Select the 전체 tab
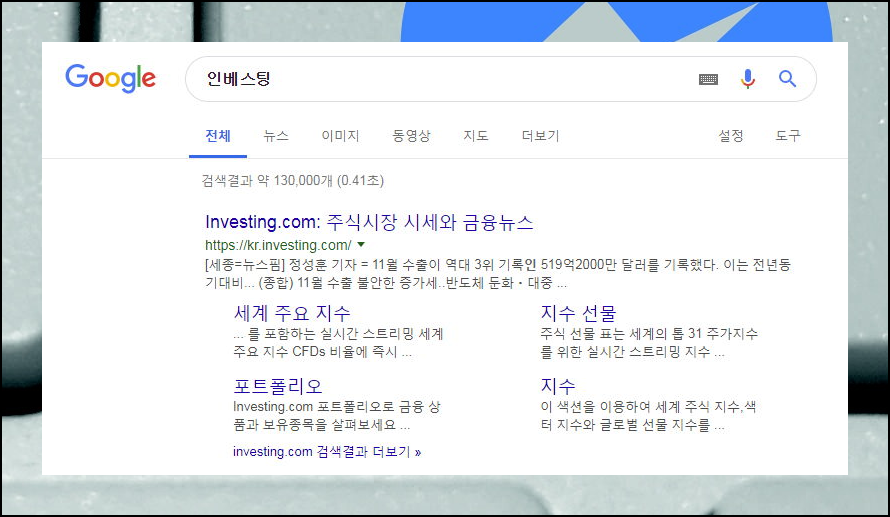Image resolution: width=890 pixels, height=517 pixels. pyautogui.click(x=218, y=136)
